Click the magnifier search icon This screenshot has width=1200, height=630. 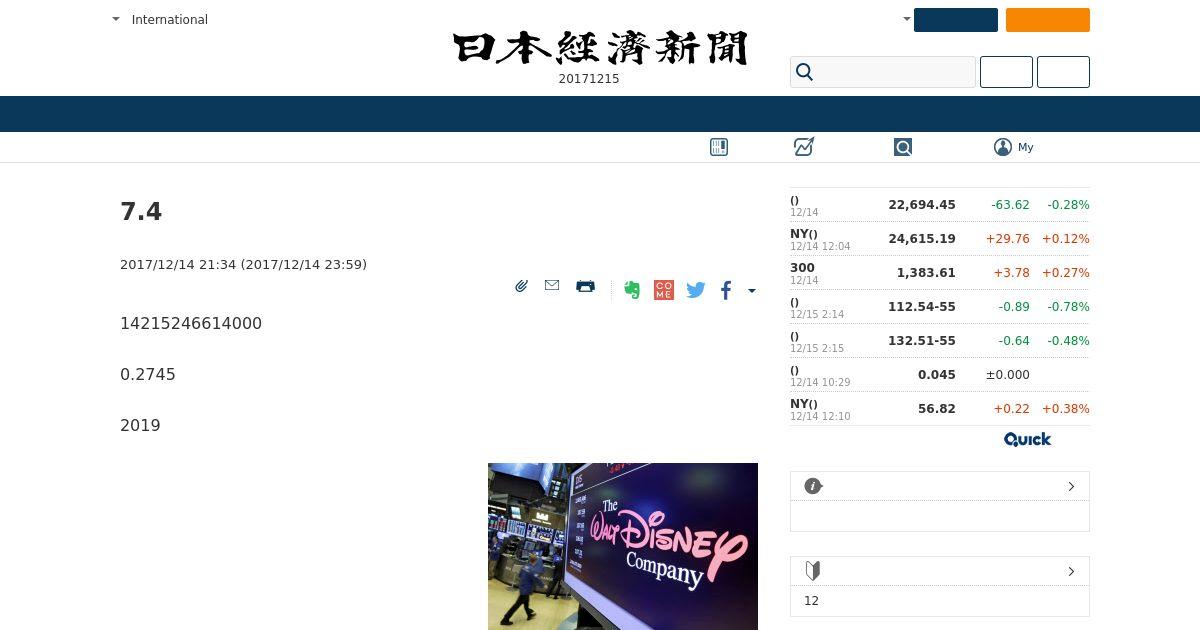(804, 72)
